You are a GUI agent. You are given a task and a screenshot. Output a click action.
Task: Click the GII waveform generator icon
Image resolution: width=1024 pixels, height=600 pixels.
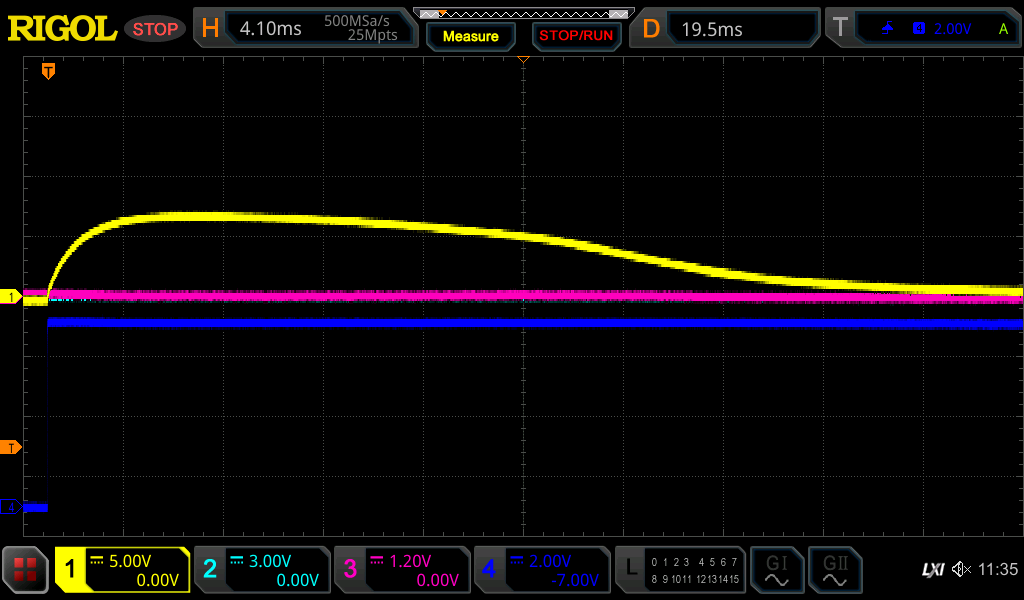click(834, 570)
